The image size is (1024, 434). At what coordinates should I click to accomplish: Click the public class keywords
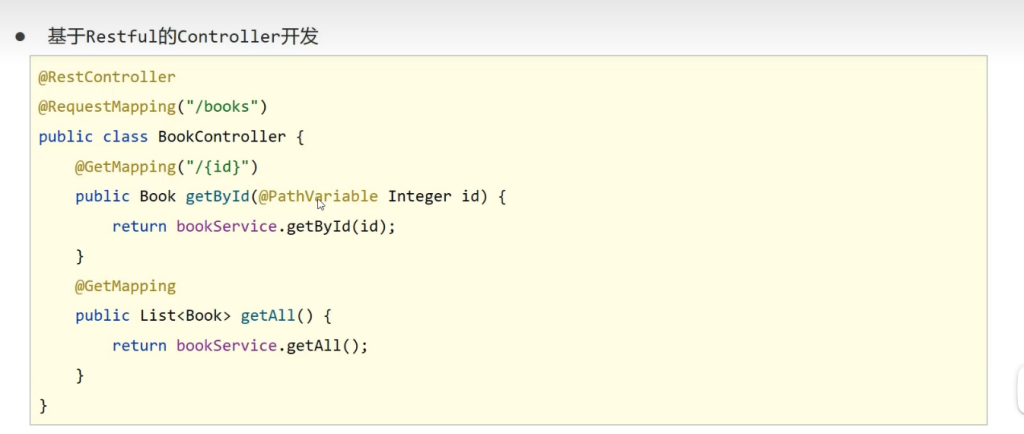[93, 136]
